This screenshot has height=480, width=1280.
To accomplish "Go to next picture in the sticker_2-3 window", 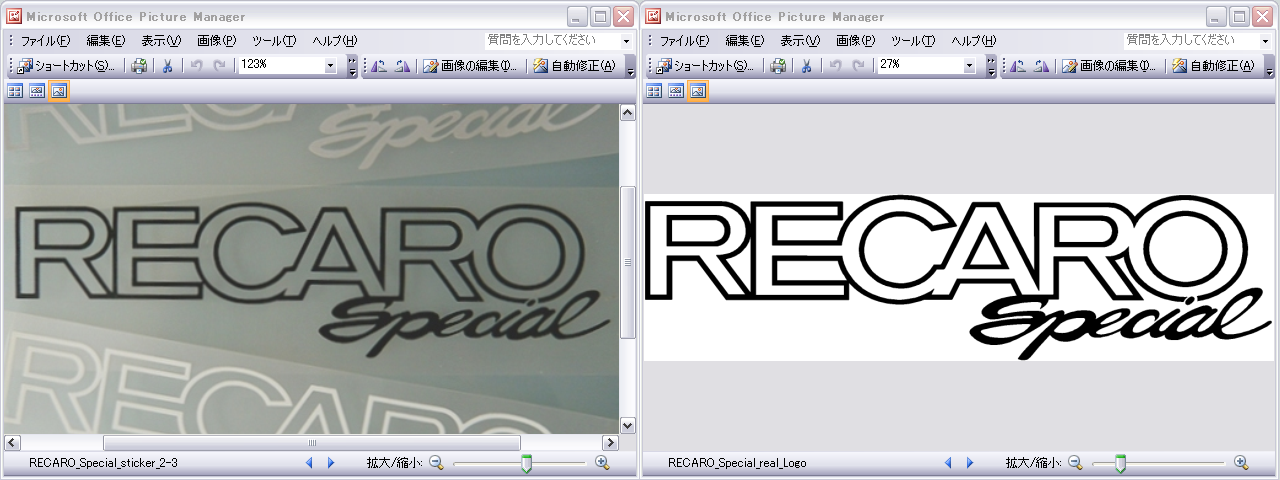I will coord(330,463).
